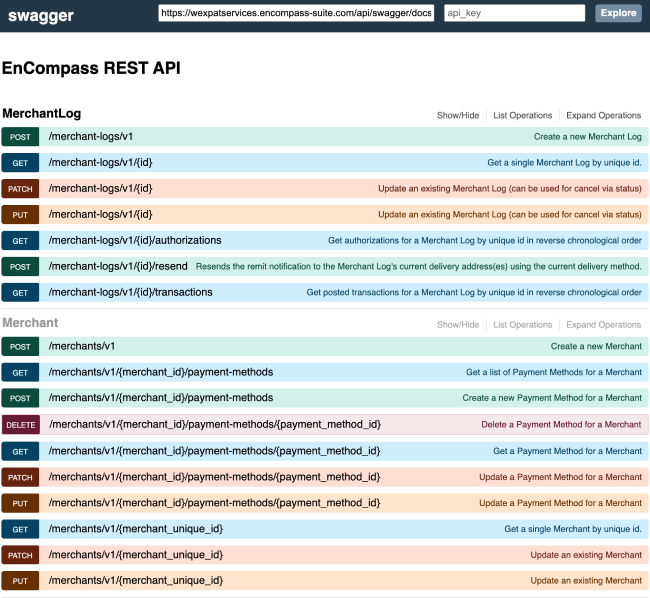The width and height of the screenshot is (650, 598).
Task: Open PATCH /merchants/v1/{merchant_unique_id} path
Action: (x=136, y=555)
